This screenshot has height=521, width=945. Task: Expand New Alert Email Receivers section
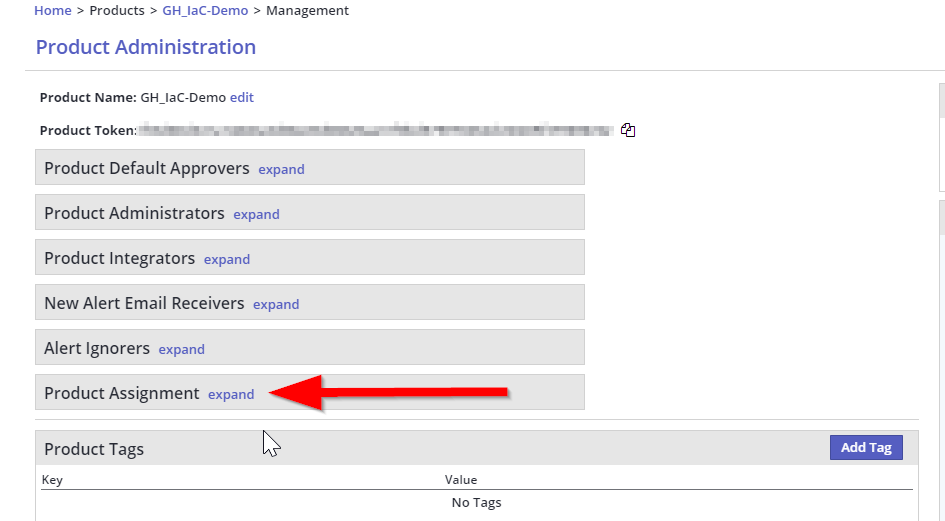276,305
